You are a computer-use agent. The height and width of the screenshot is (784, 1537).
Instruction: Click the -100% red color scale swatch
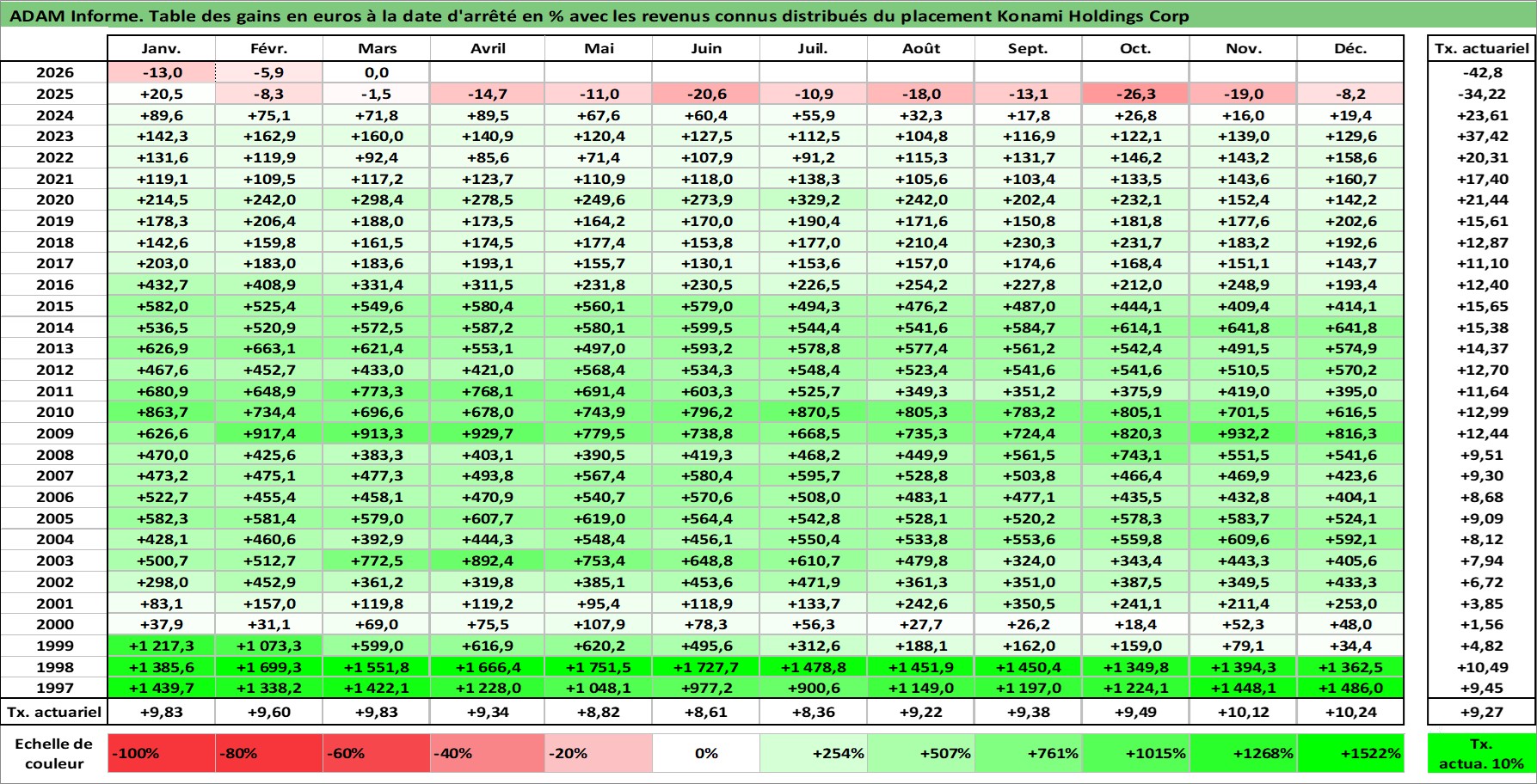pos(162,753)
